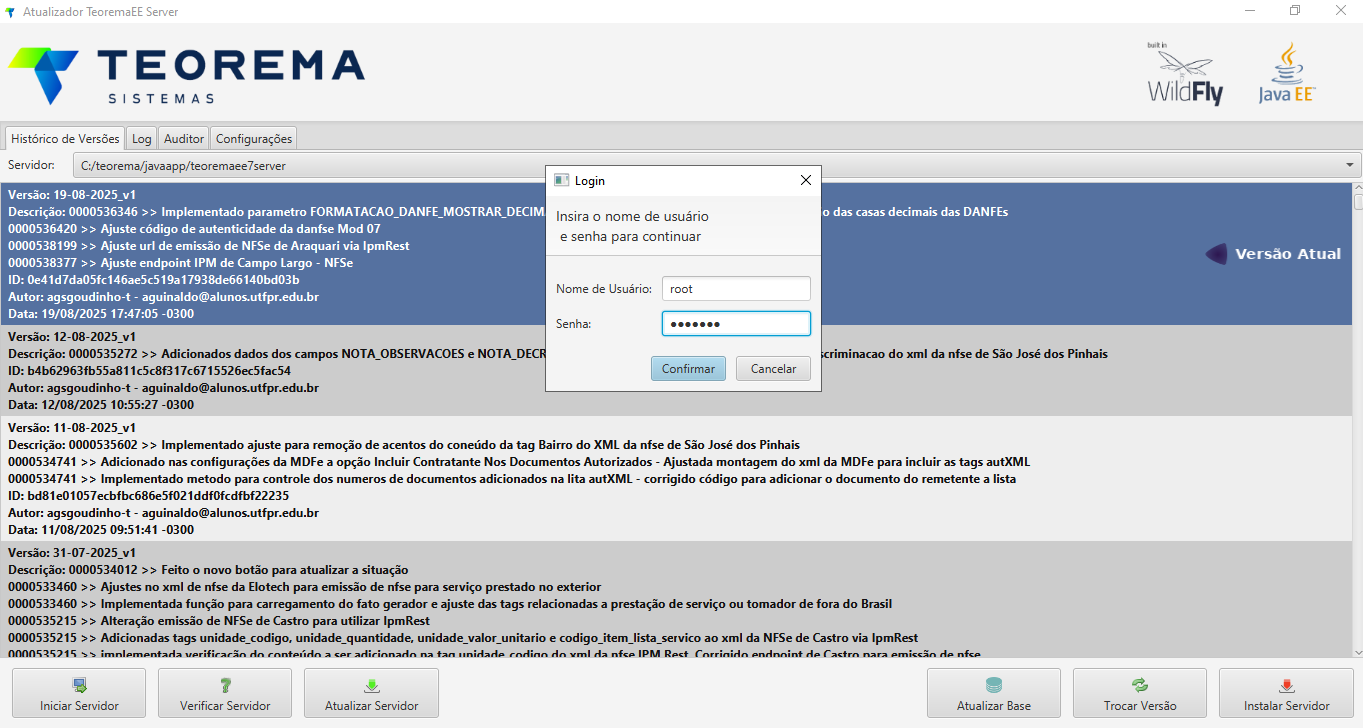
Task: Click the Iniciar Servidor button
Action: tap(79, 693)
